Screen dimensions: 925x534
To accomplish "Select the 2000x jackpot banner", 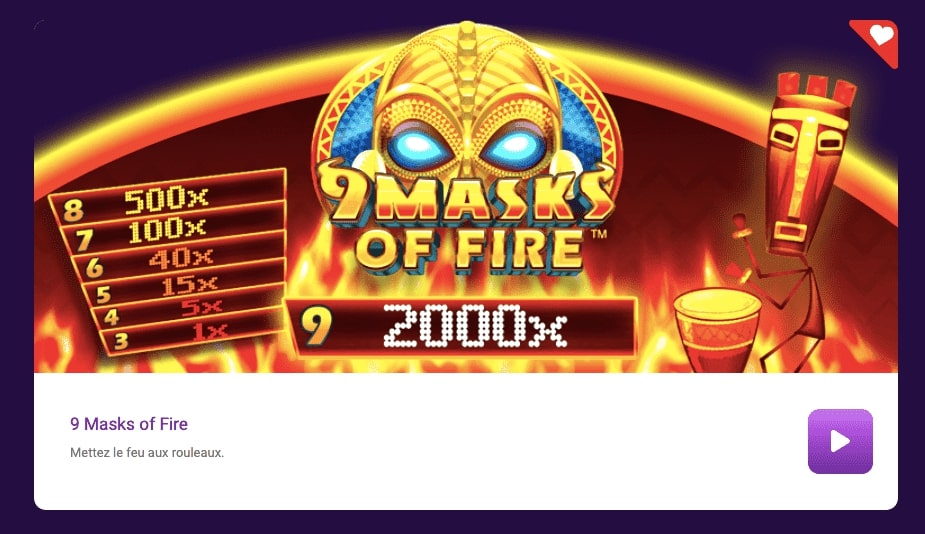I will [x=461, y=327].
